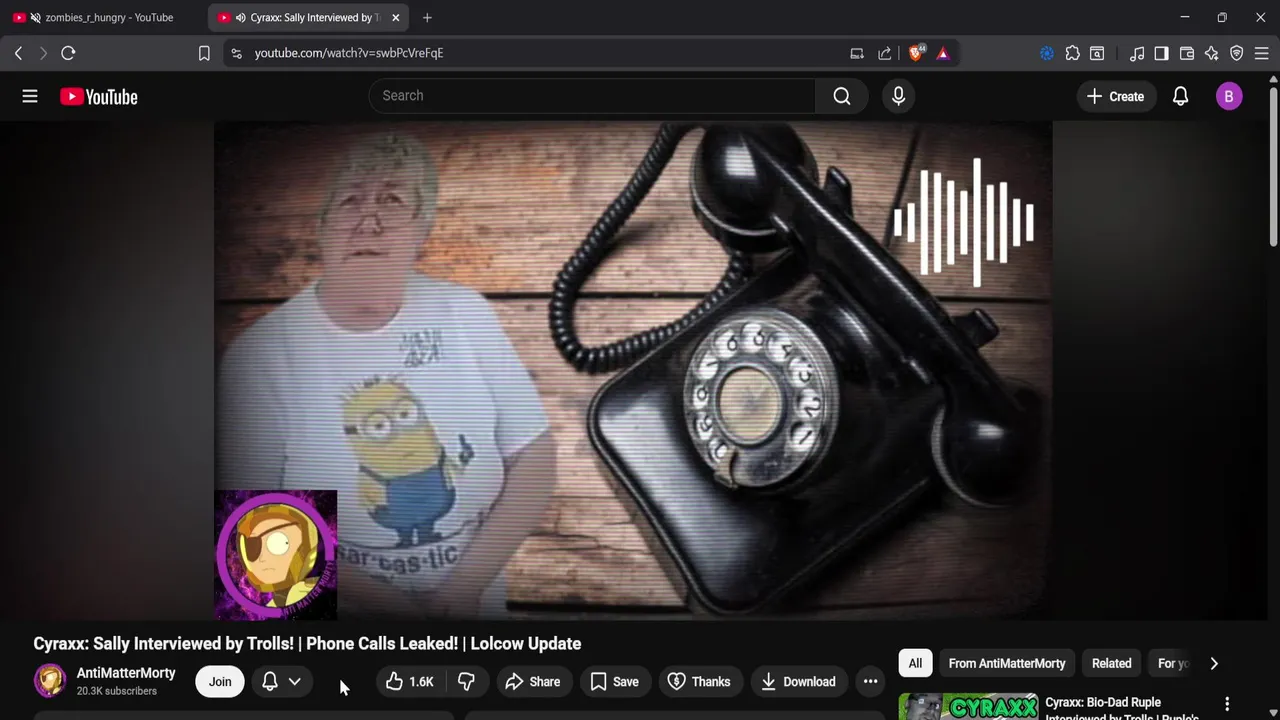Open options for Bio-Dad Ruple video
This screenshot has width=1280, height=720.
pos(1227,704)
